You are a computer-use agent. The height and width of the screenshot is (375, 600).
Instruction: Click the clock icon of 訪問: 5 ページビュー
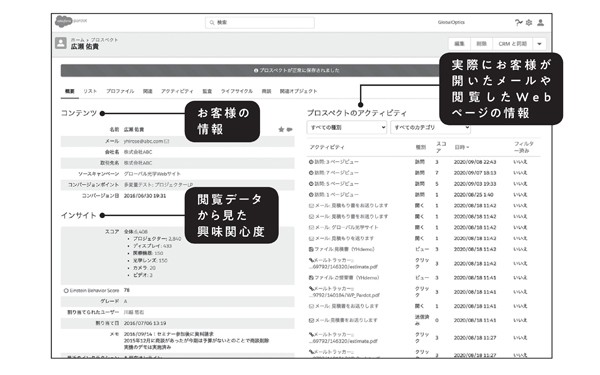coord(311,184)
